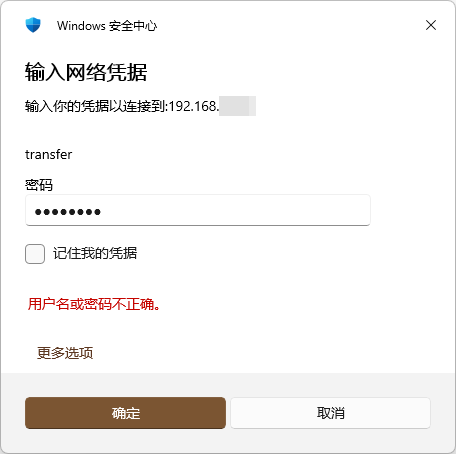The image size is (456, 454).
Task: Click the 输入网络凭据 heading
Action: [86, 72]
